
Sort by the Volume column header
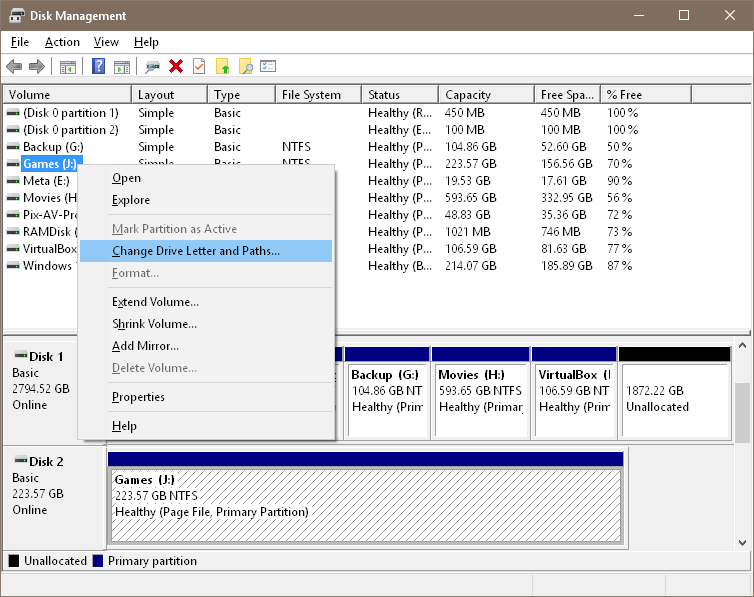(x=67, y=95)
